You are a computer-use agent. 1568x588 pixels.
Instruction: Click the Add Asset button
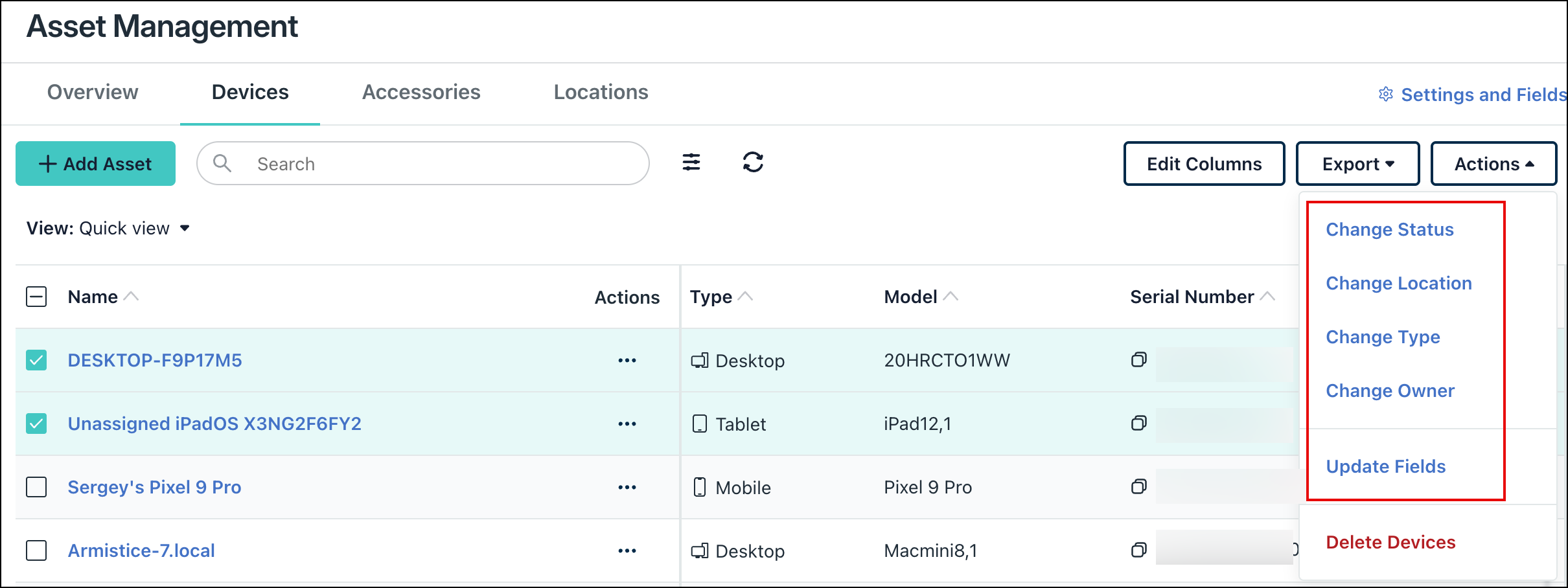pyautogui.click(x=95, y=163)
